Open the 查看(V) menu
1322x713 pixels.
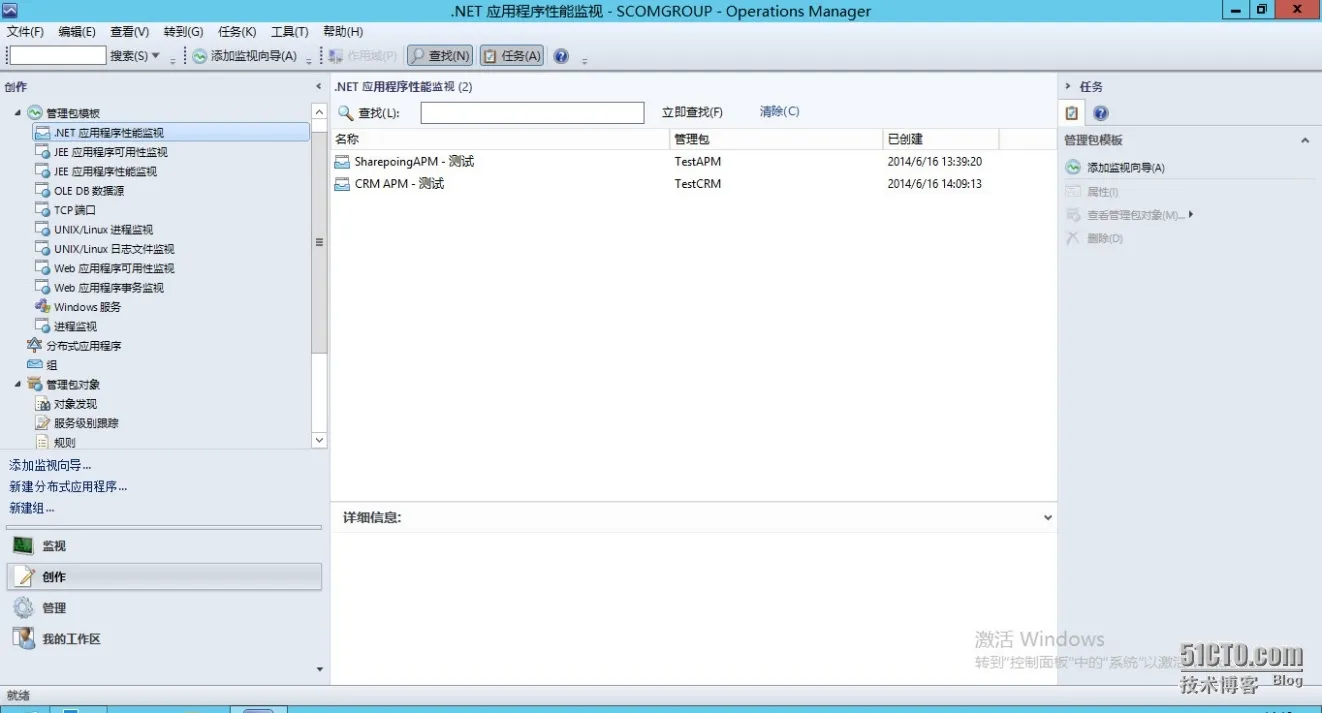click(x=130, y=32)
